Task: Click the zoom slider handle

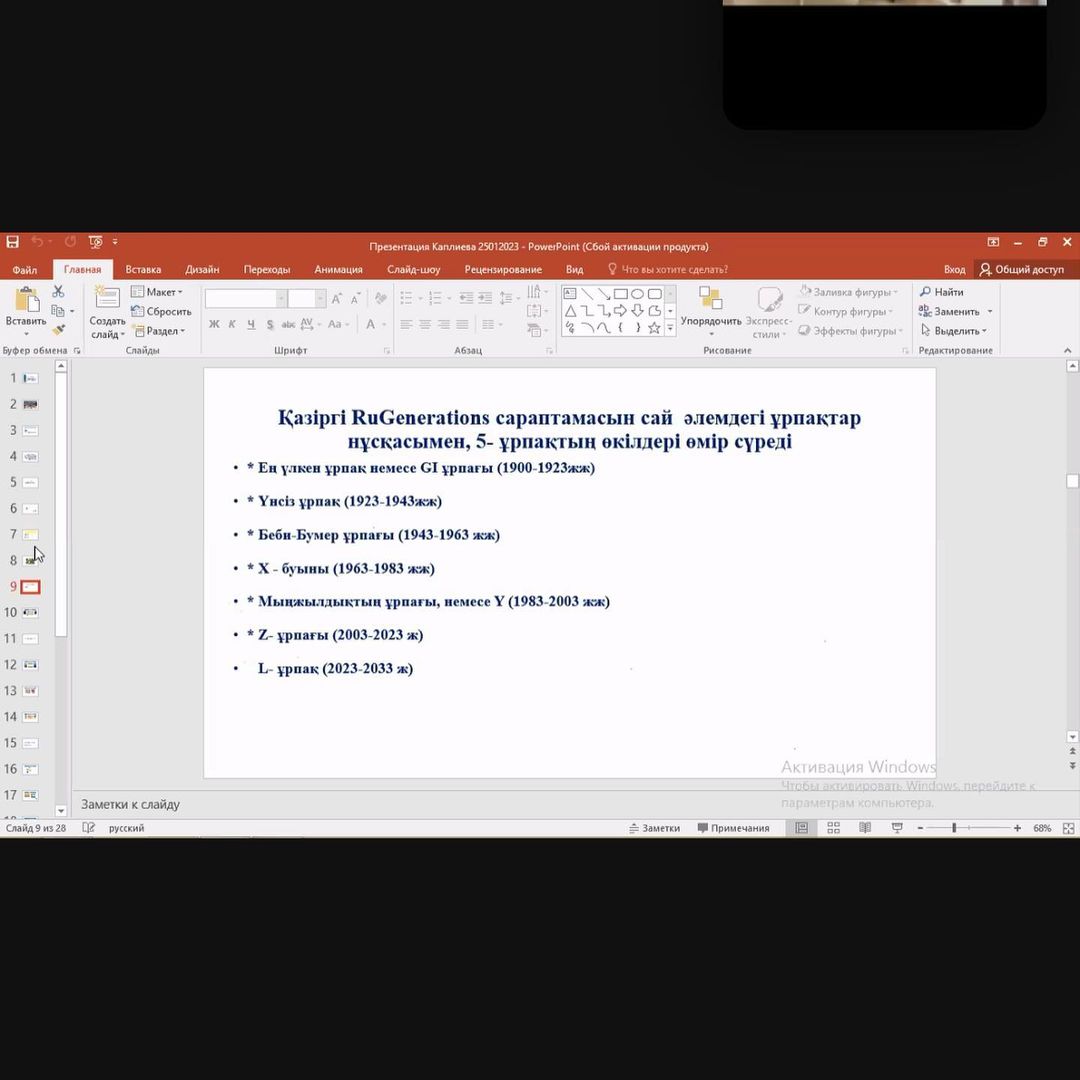Action: pyautogui.click(x=954, y=828)
